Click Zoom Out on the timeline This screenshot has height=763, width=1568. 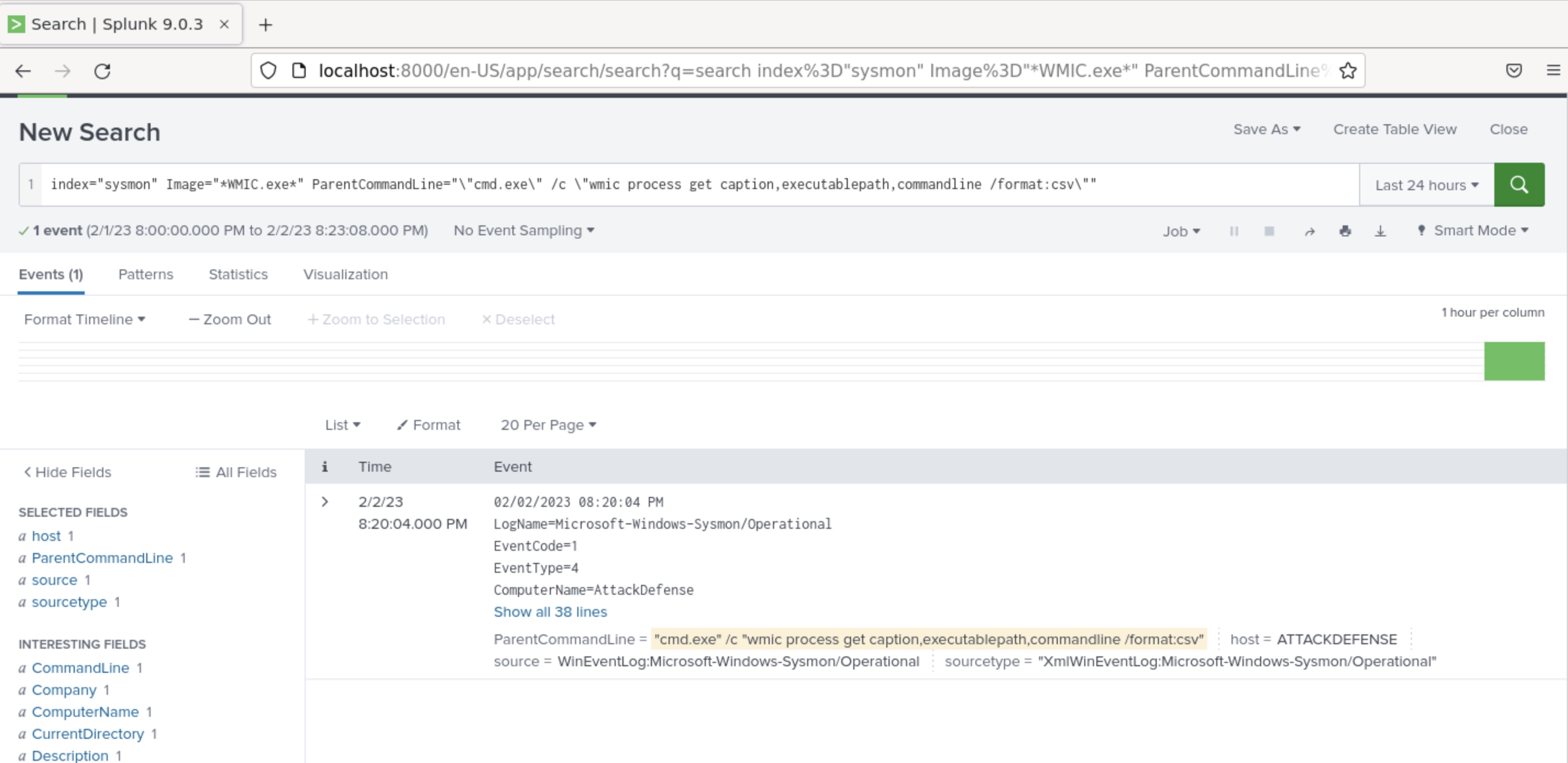click(229, 319)
